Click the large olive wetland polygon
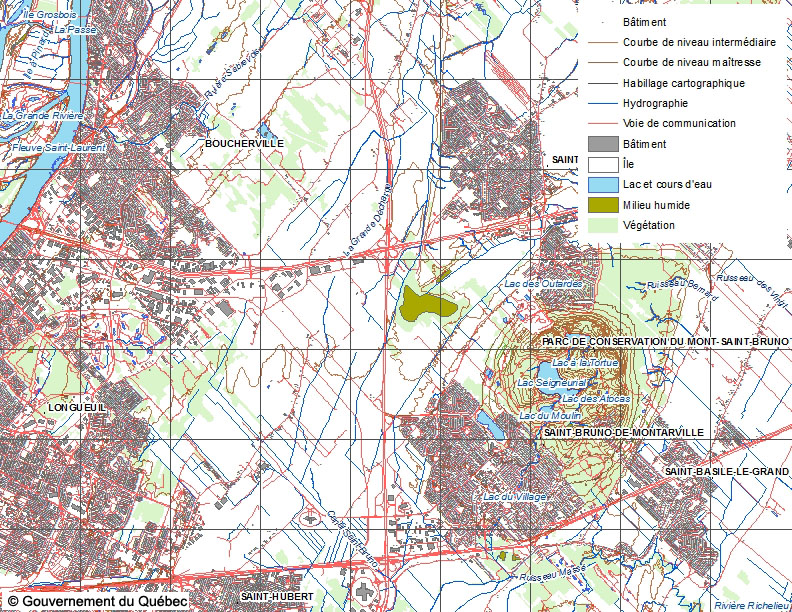792x612 pixels. coord(427,303)
